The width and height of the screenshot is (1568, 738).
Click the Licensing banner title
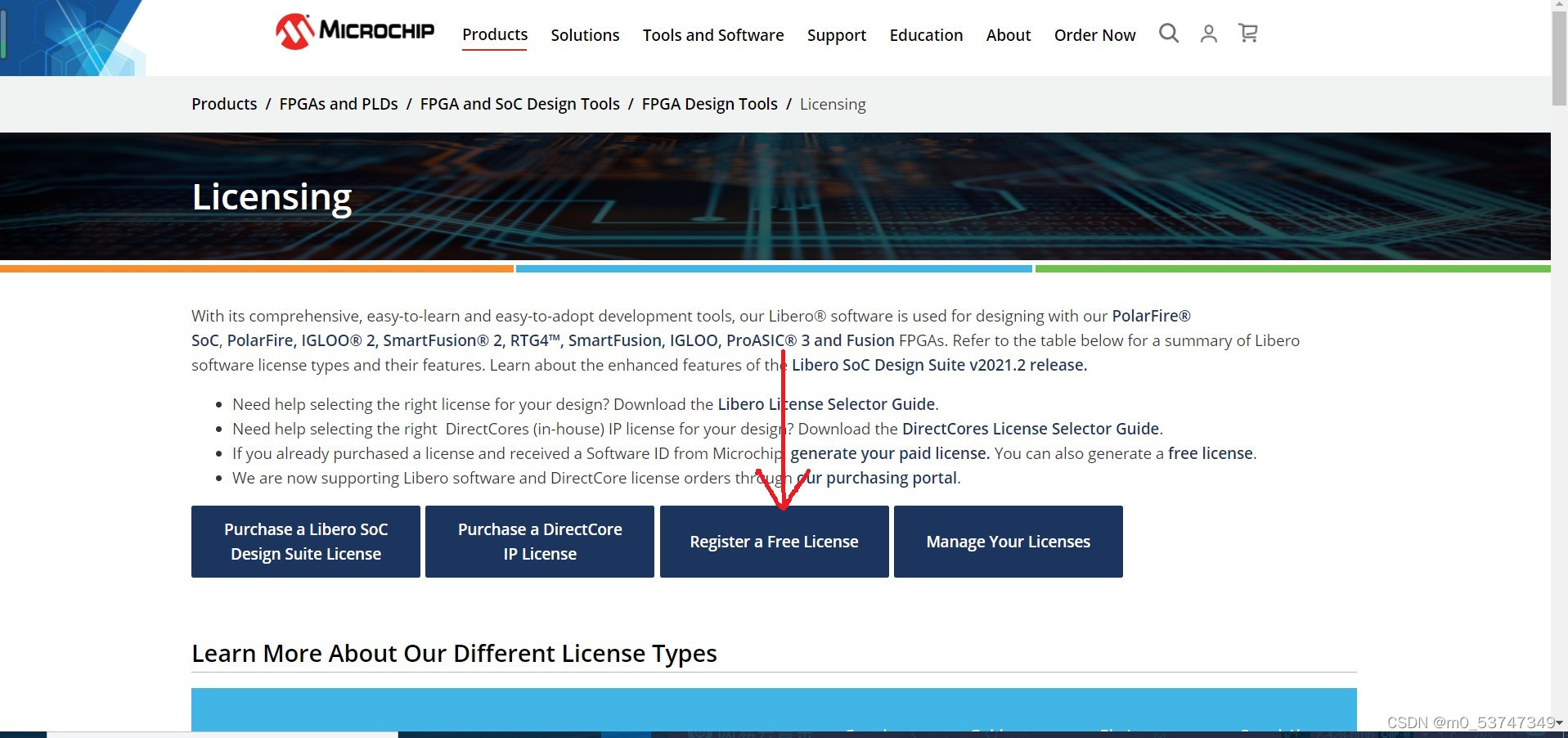click(272, 197)
